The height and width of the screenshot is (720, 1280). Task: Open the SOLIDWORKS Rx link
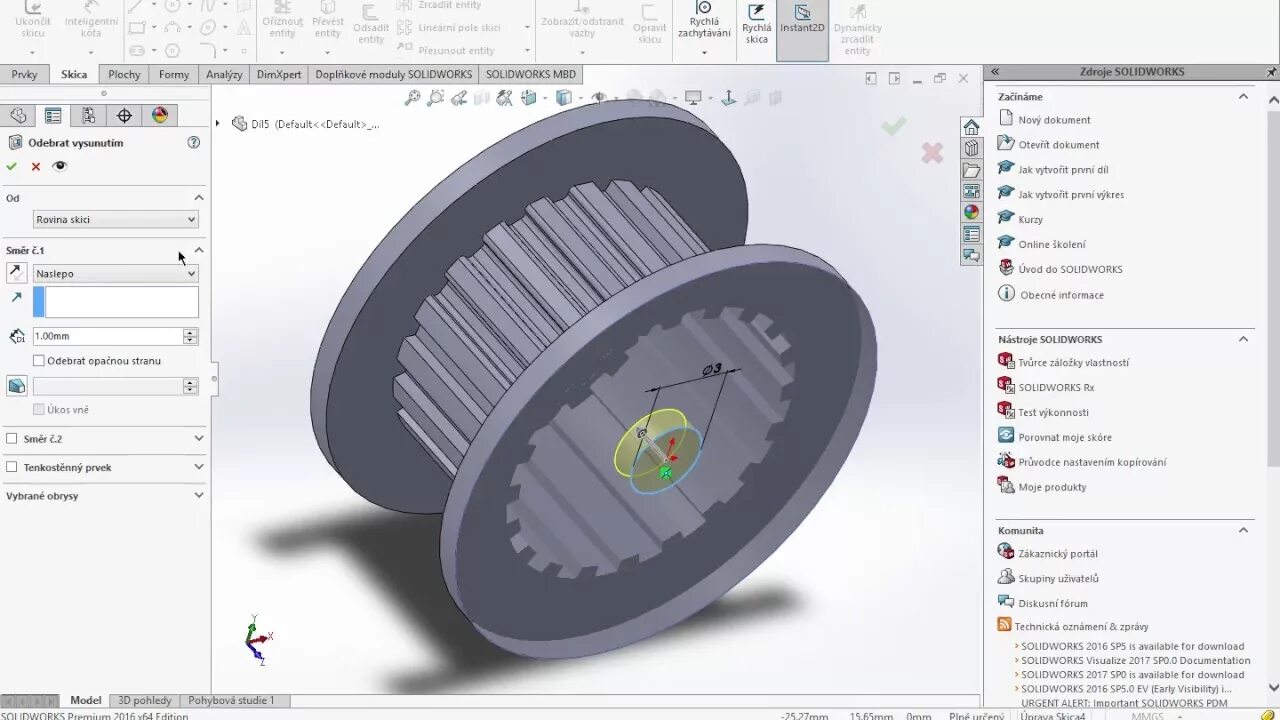(x=1056, y=387)
